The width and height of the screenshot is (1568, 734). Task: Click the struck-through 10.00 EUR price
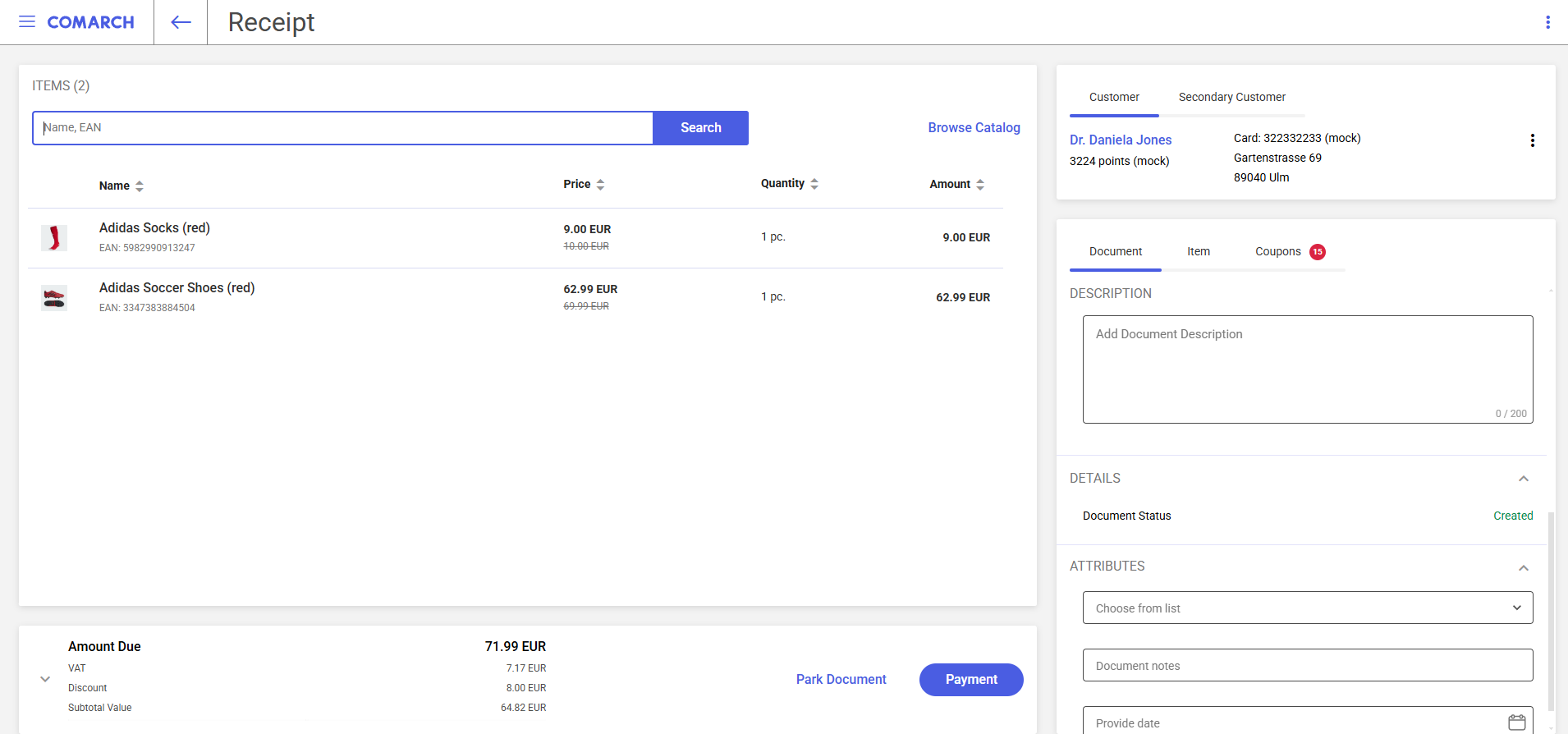click(x=586, y=246)
